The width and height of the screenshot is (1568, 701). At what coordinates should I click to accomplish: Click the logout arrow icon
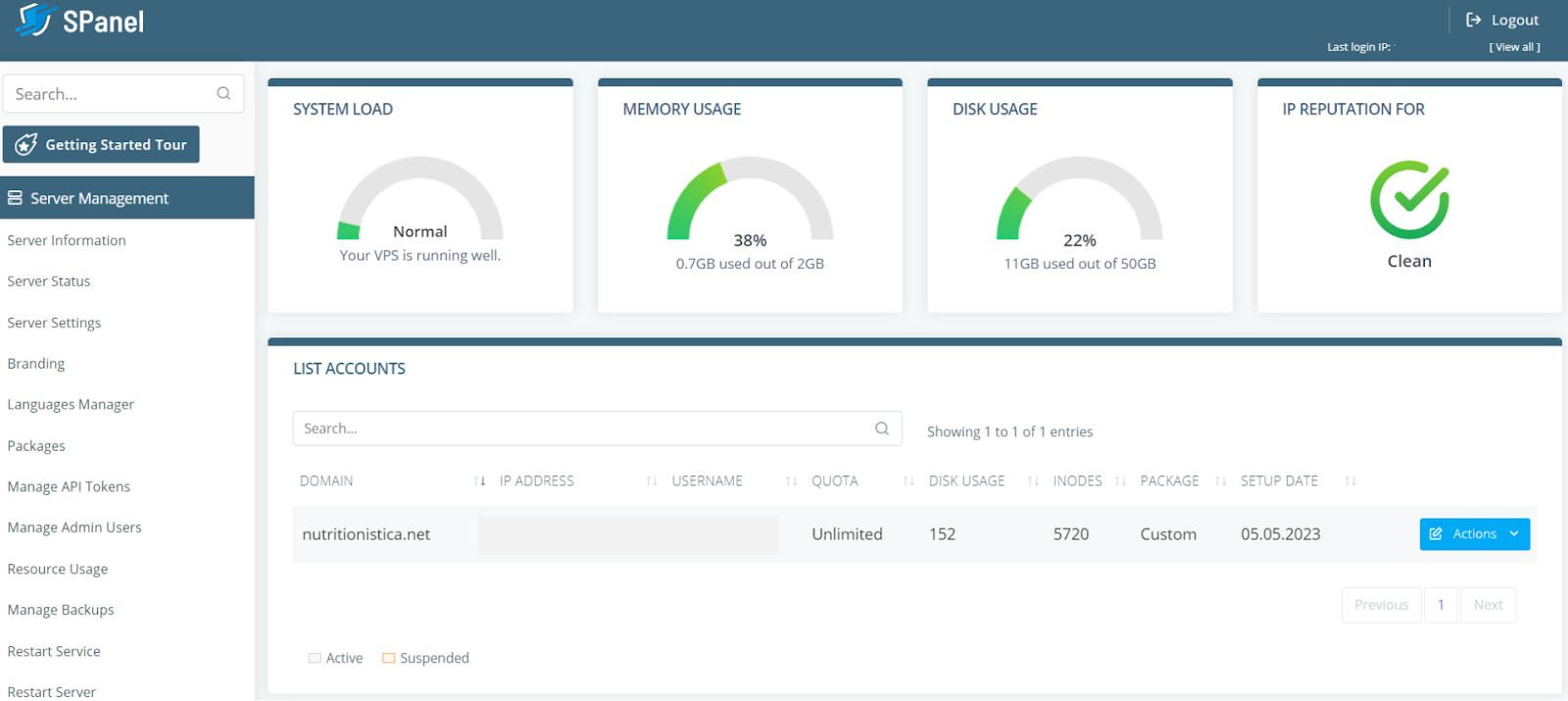(1474, 20)
